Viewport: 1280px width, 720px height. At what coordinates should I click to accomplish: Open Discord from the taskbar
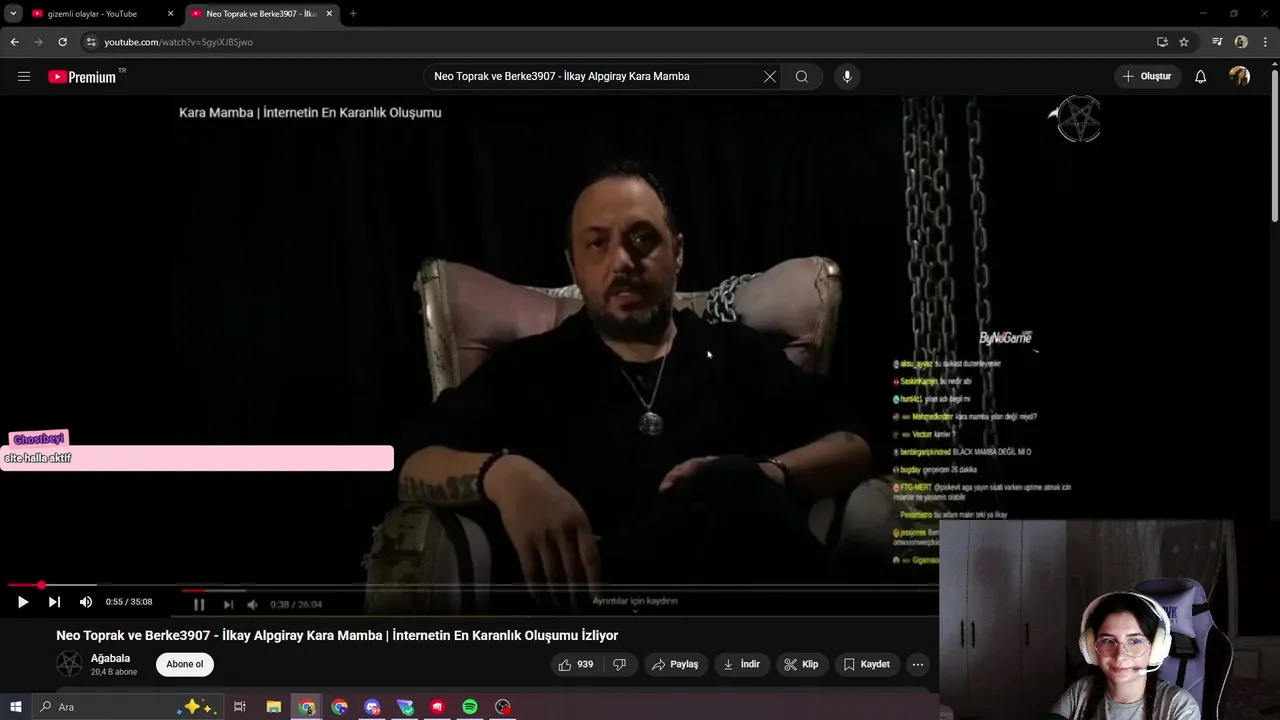[x=372, y=707]
